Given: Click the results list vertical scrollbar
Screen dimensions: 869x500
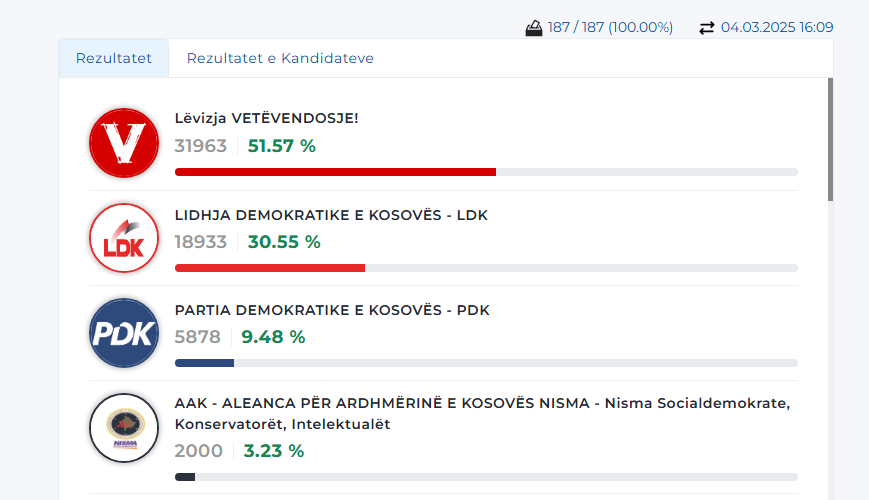Looking at the screenshot, I should coord(830,140).
